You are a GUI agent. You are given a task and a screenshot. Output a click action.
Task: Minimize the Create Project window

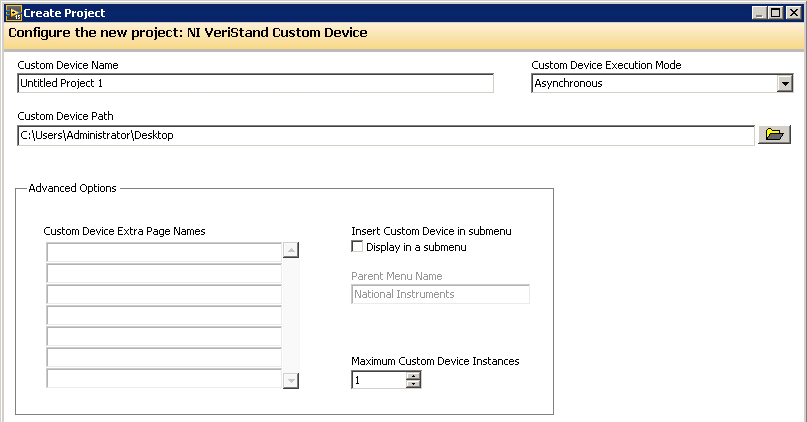(x=759, y=13)
